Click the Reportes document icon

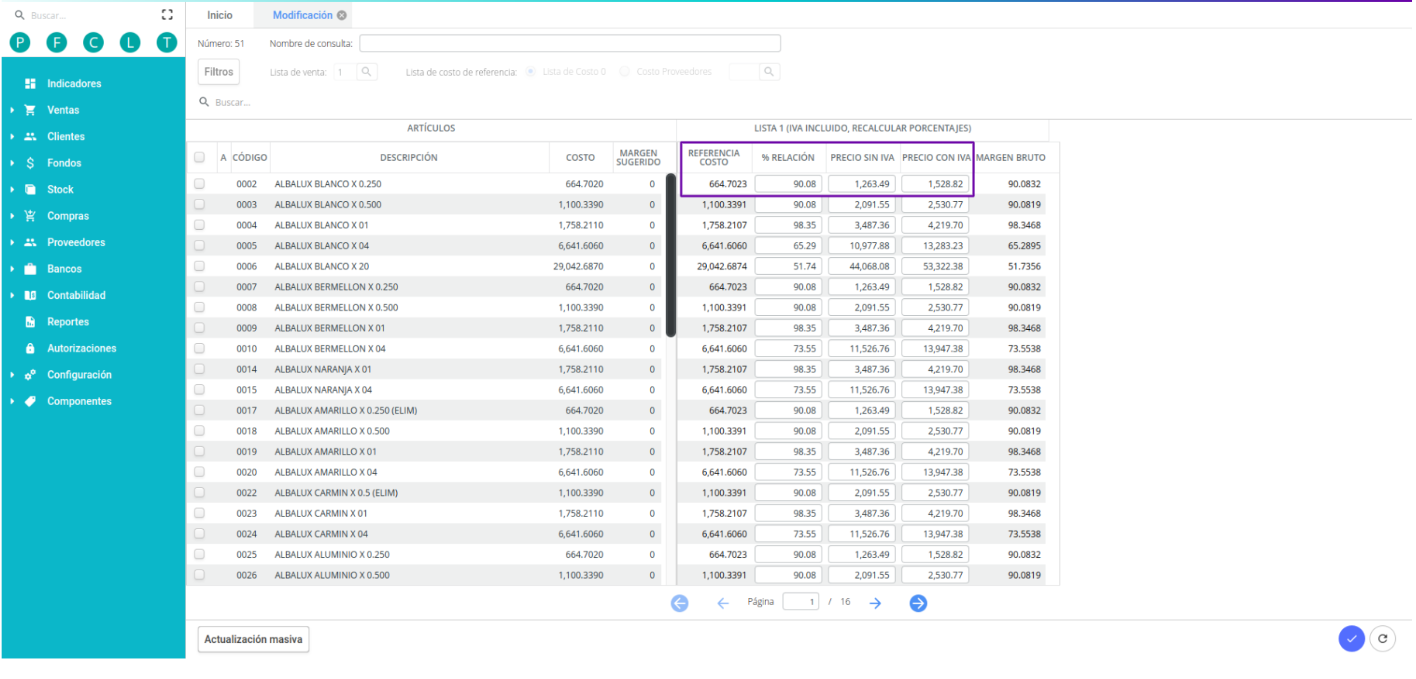[30, 322]
